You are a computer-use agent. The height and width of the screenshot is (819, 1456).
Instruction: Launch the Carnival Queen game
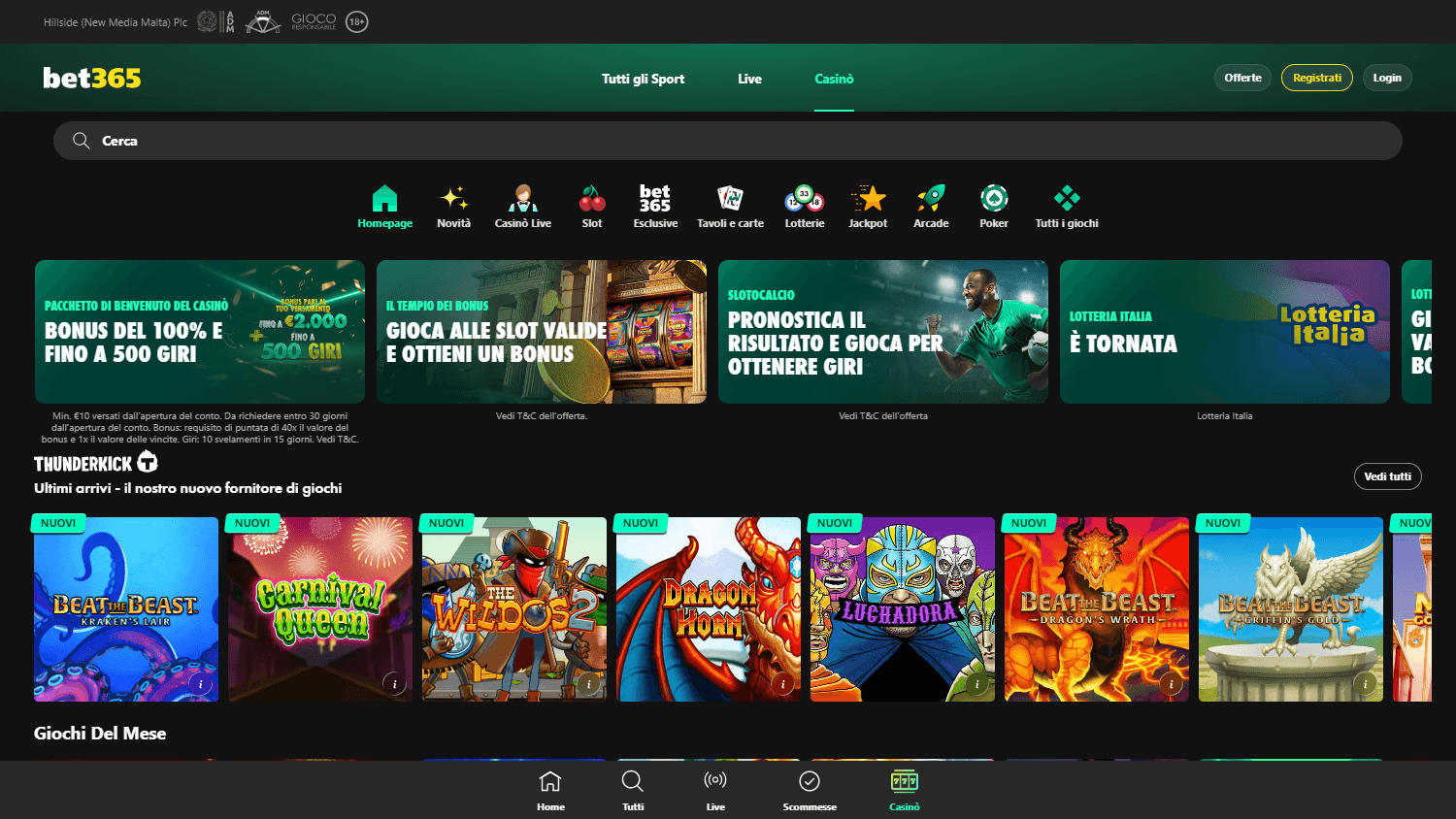click(320, 609)
